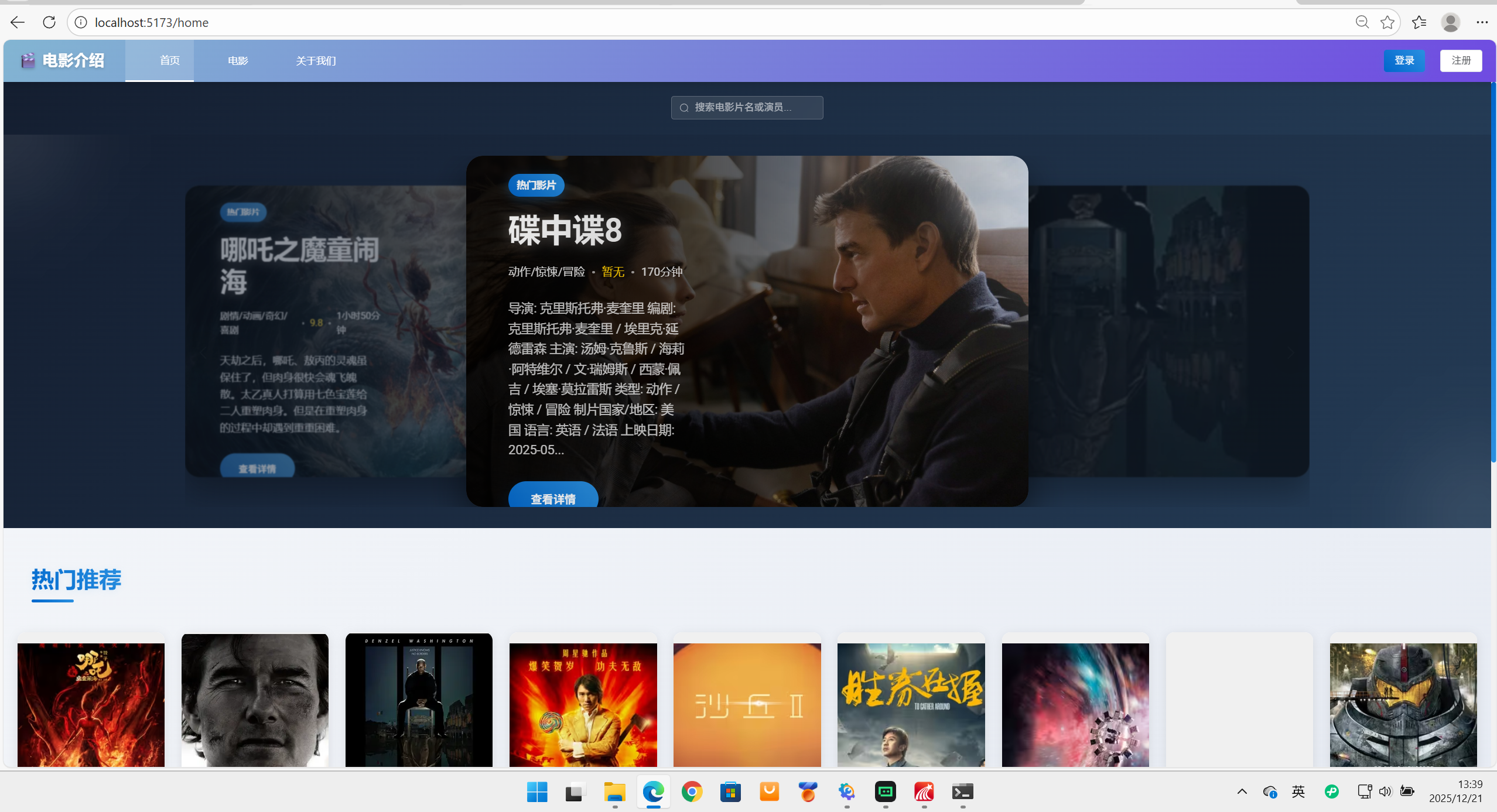Open the 电影 navigation tab
The width and height of the screenshot is (1497, 812).
[x=238, y=61]
